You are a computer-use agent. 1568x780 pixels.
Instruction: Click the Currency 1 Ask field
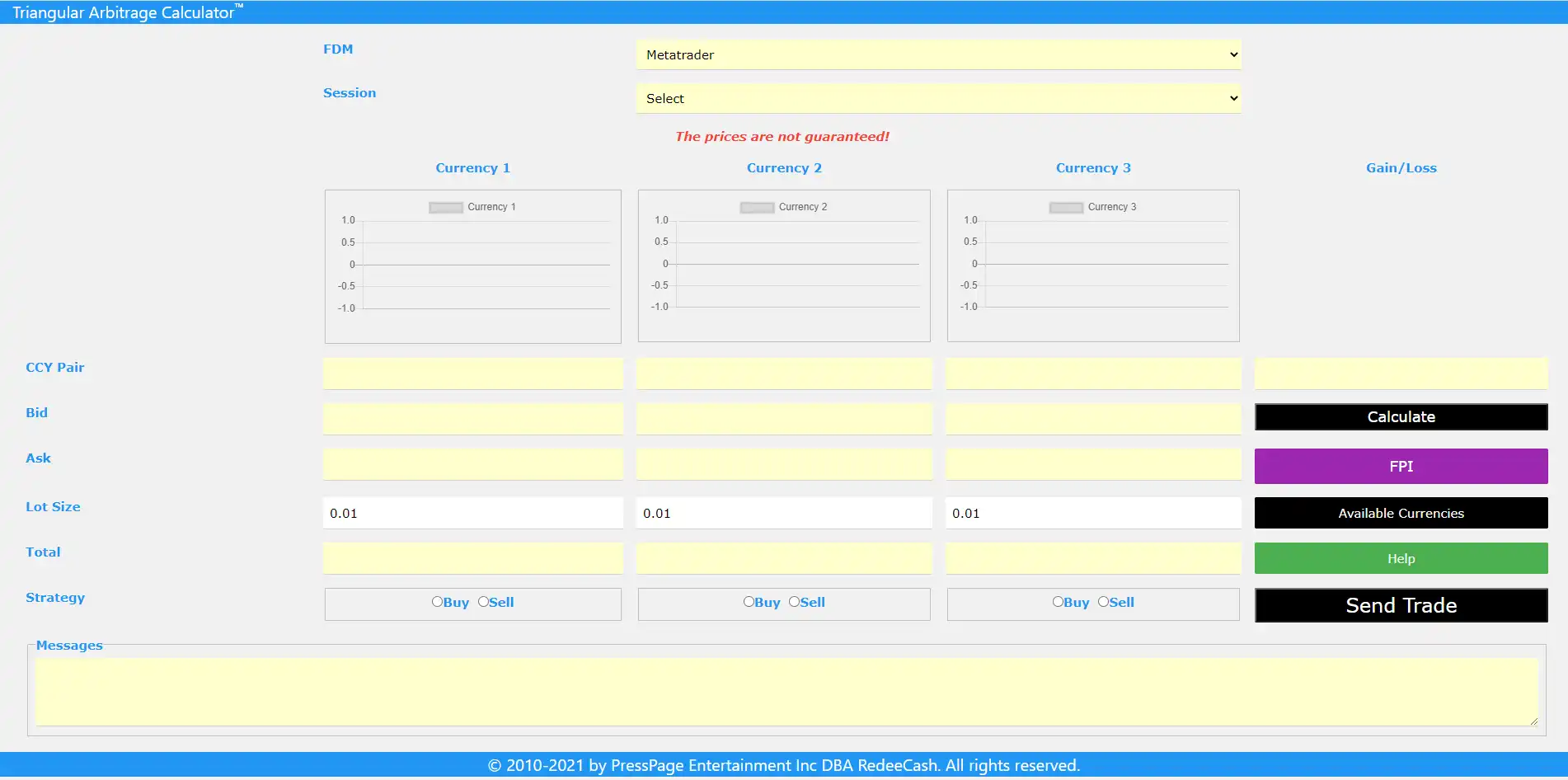coord(473,464)
